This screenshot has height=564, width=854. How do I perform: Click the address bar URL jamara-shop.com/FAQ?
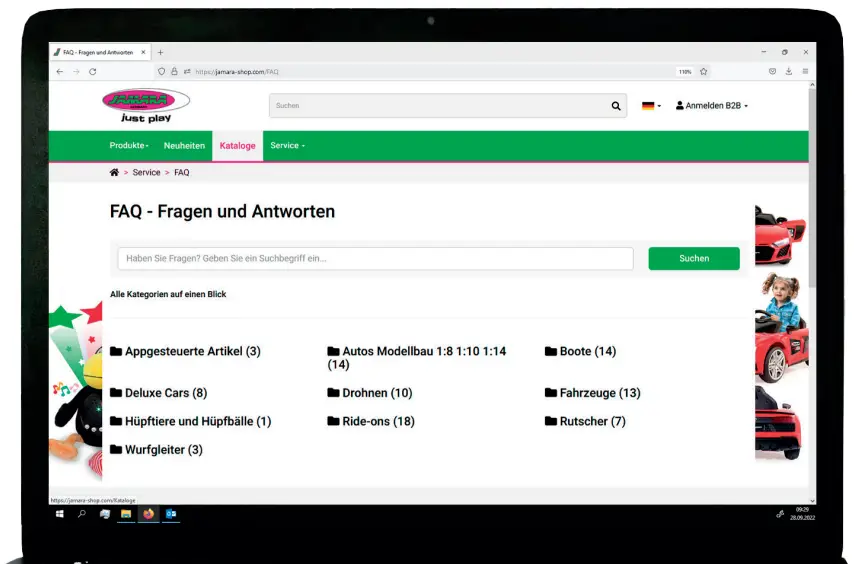[x=237, y=71]
